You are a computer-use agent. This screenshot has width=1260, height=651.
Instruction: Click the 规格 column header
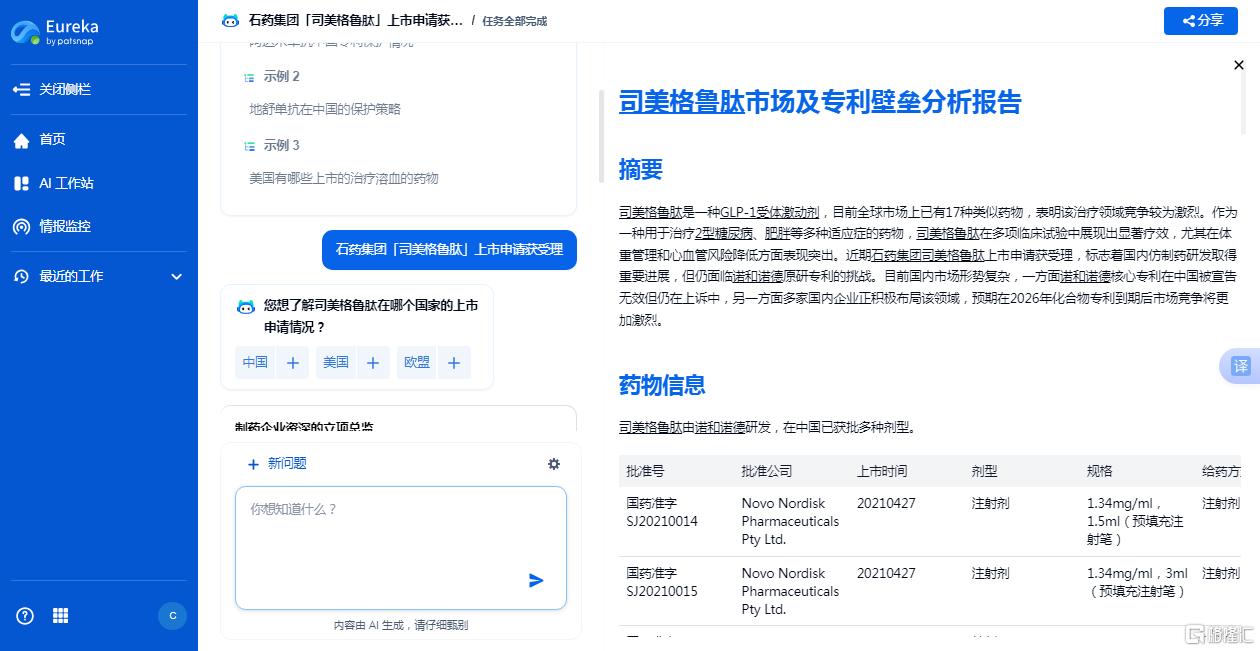tap(1099, 471)
